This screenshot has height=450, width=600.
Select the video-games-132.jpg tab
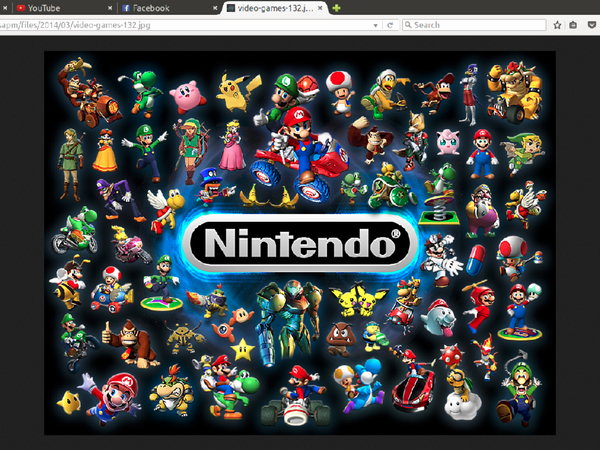(275, 8)
